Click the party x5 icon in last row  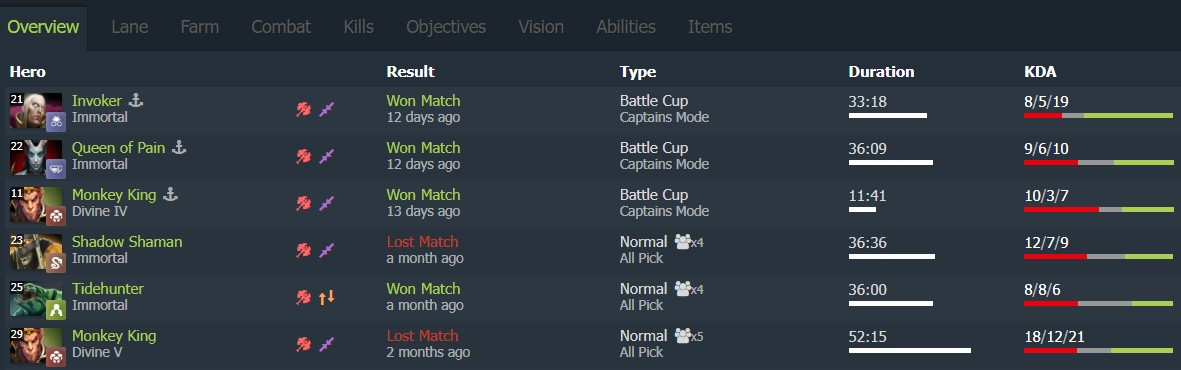tap(689, 336)
